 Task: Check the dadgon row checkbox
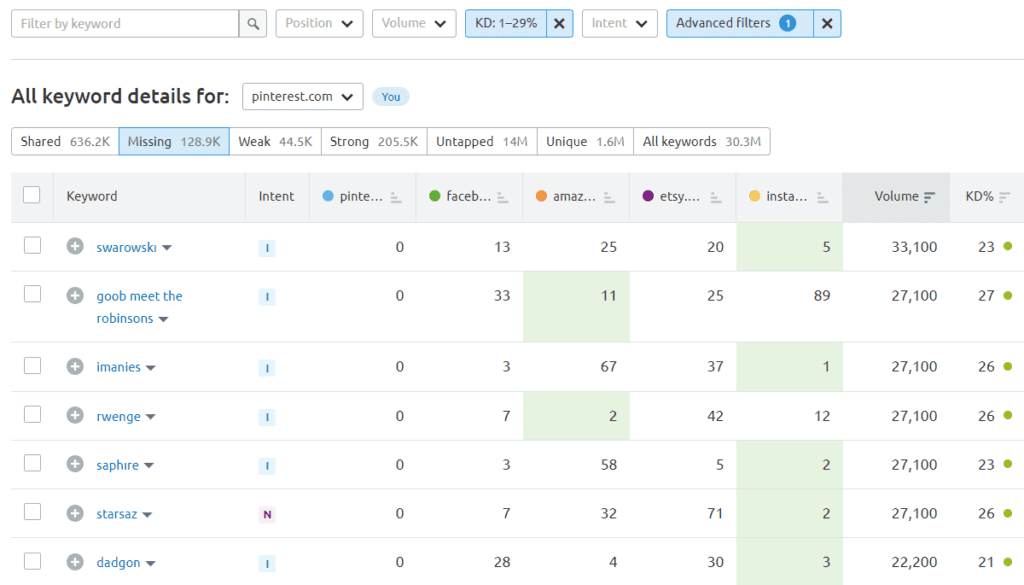32,560
